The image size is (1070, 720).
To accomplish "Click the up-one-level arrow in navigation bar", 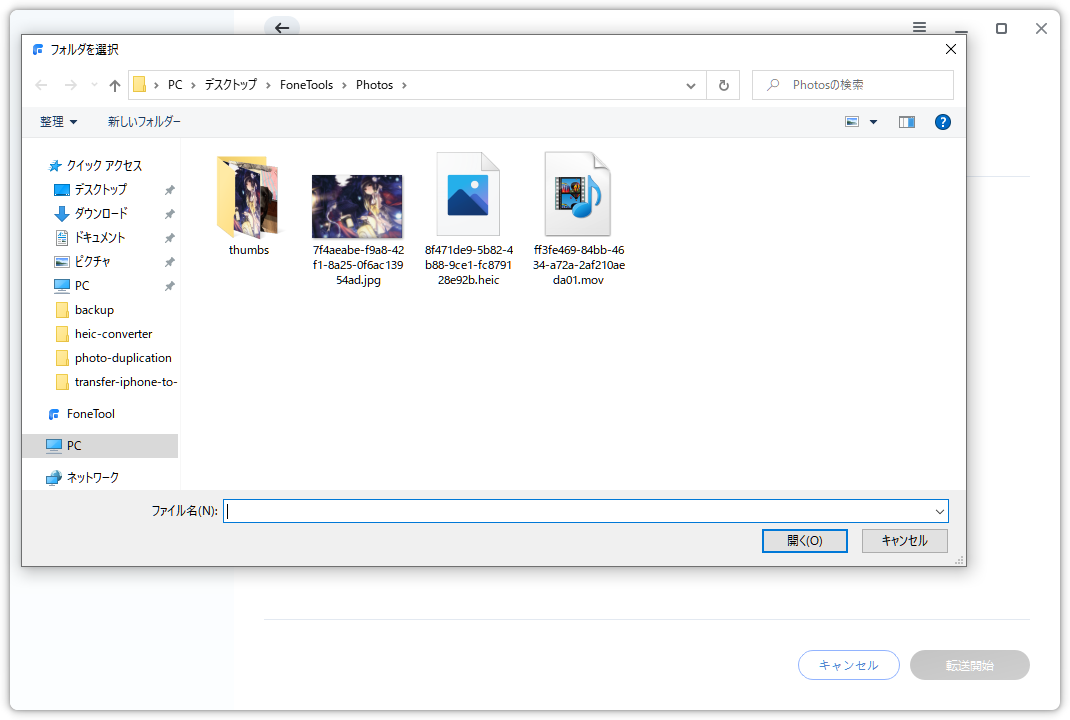I will (x=115, y=85).
